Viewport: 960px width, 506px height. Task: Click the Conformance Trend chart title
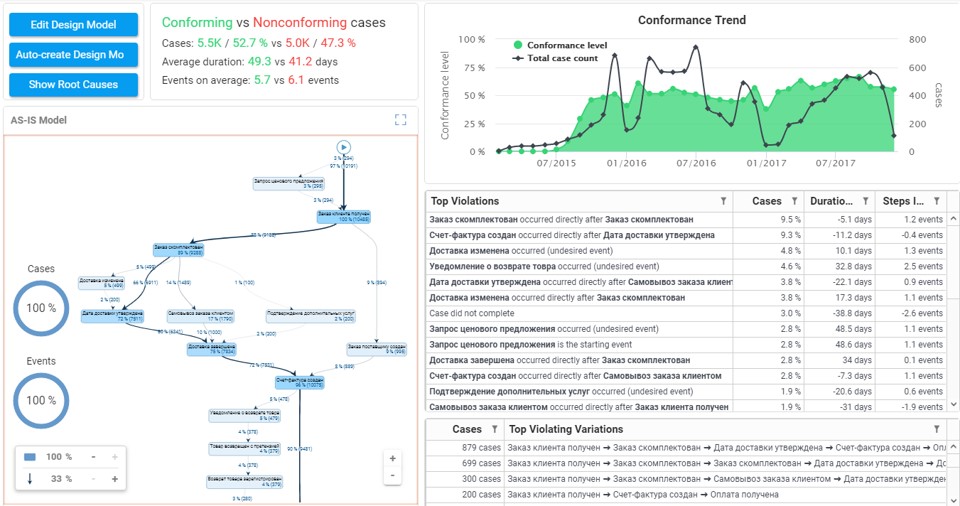(692, 20)
